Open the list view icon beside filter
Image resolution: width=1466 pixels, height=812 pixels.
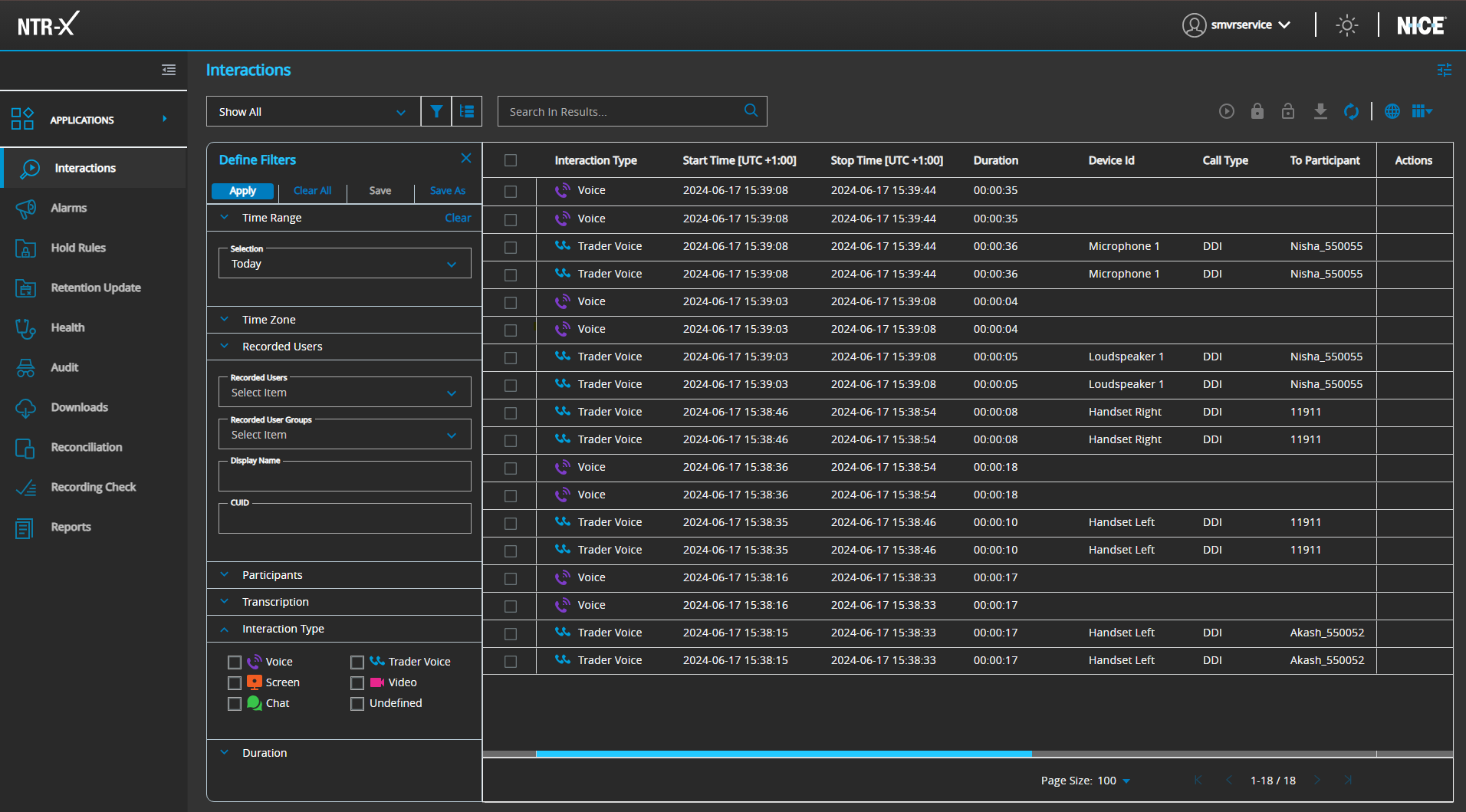(467, 111)
